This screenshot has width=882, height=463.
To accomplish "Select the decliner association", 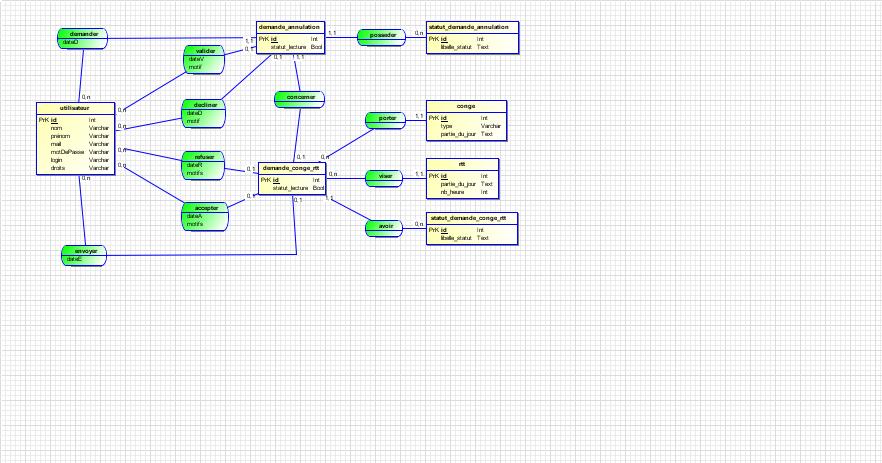I will pyautogui.click(x=204, y=114).
